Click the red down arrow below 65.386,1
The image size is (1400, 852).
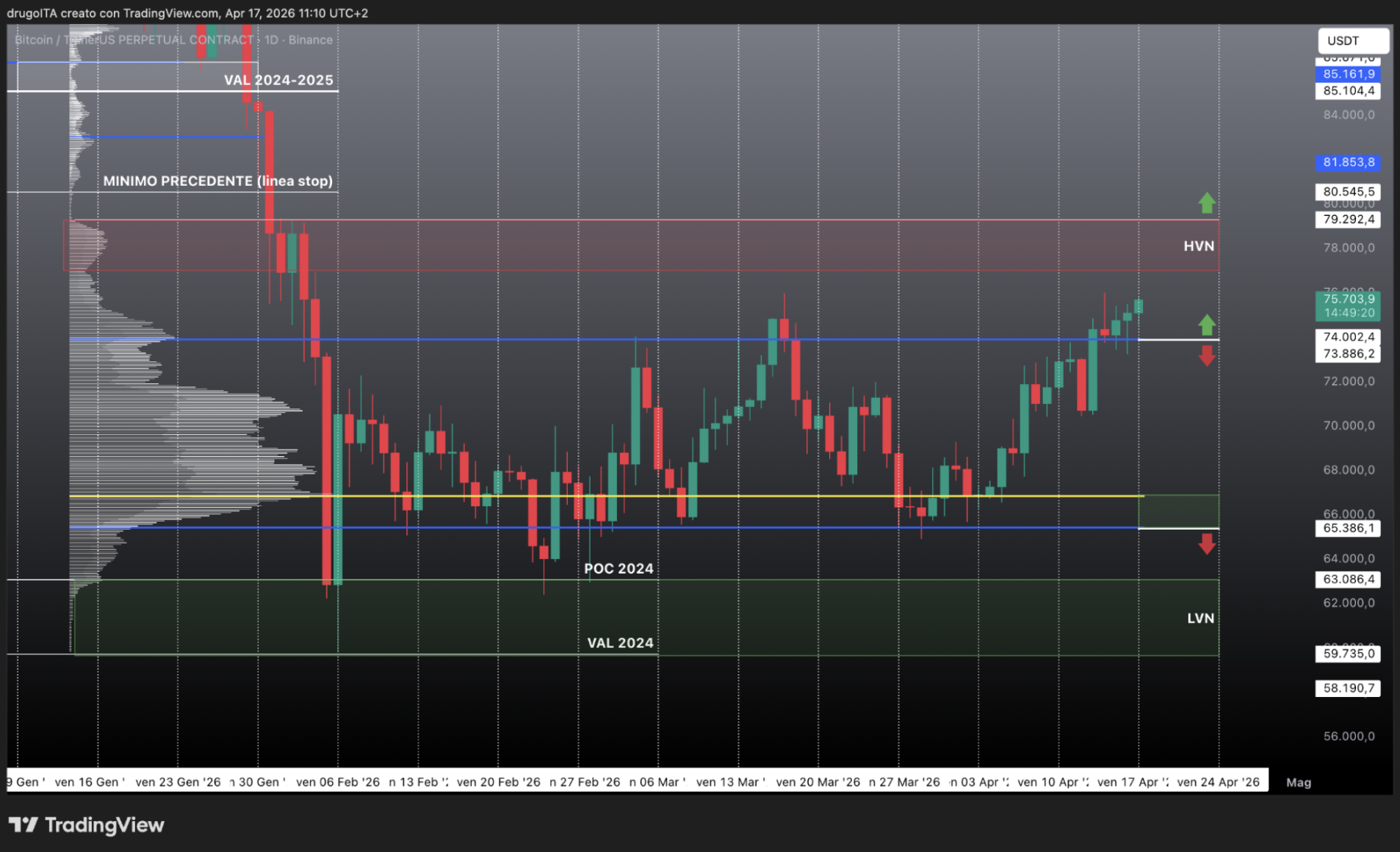1207,544
